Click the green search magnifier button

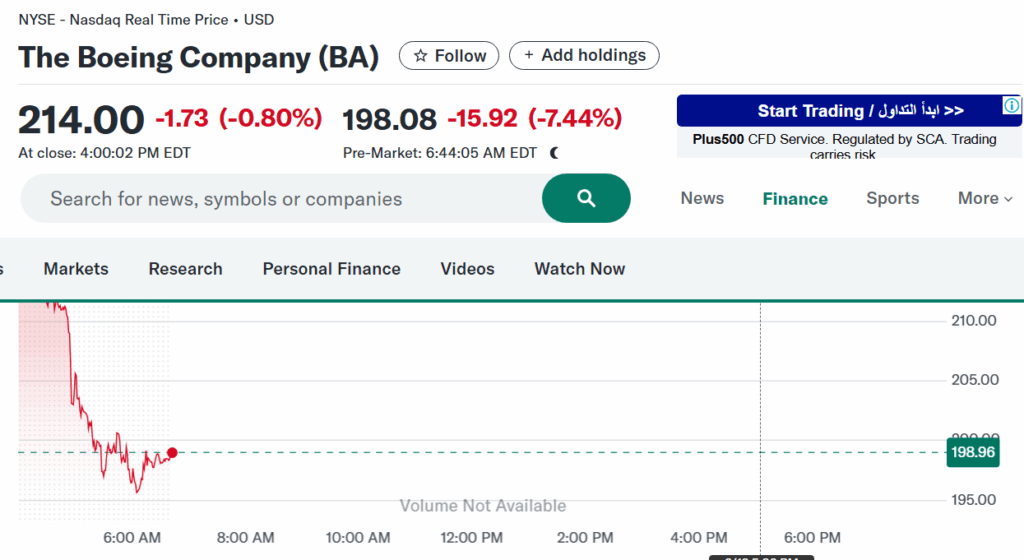[586, 198]
